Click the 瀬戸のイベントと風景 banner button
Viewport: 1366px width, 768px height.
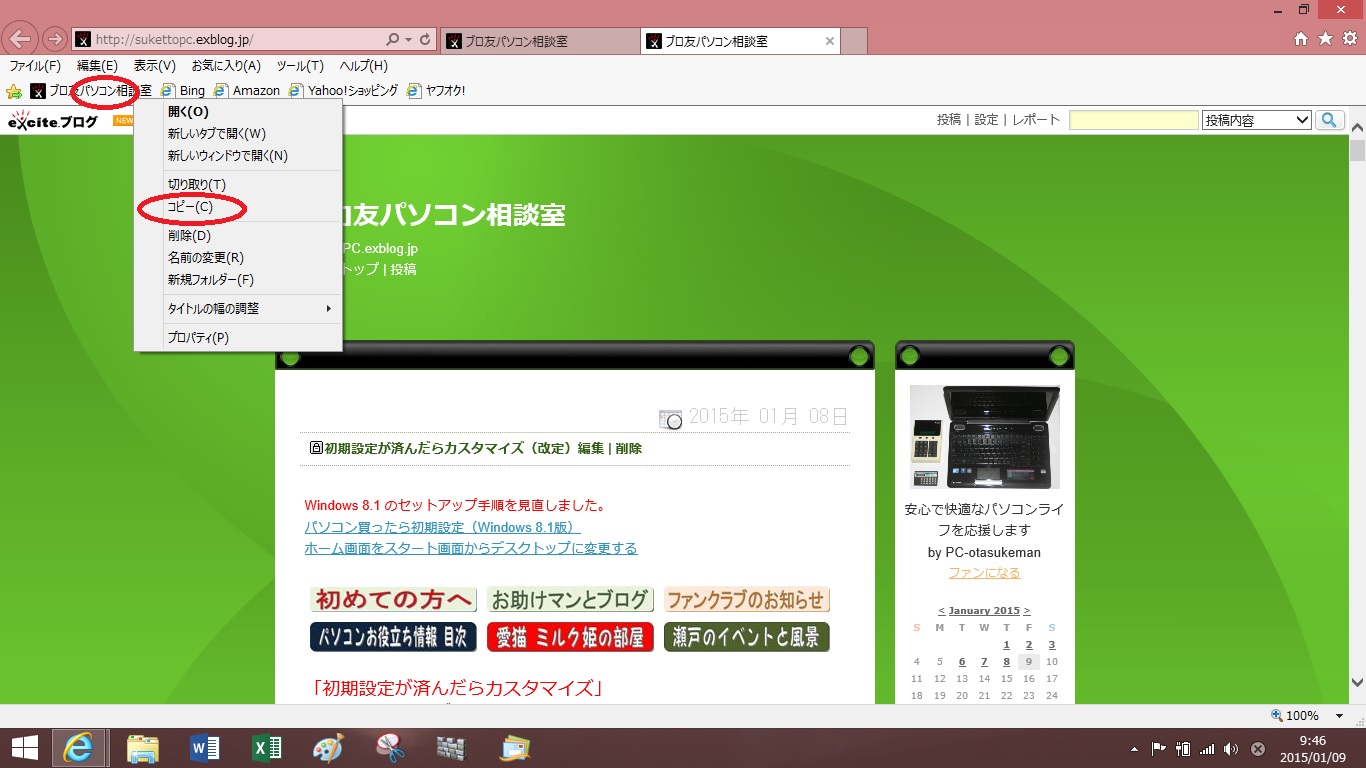(747, 637)
